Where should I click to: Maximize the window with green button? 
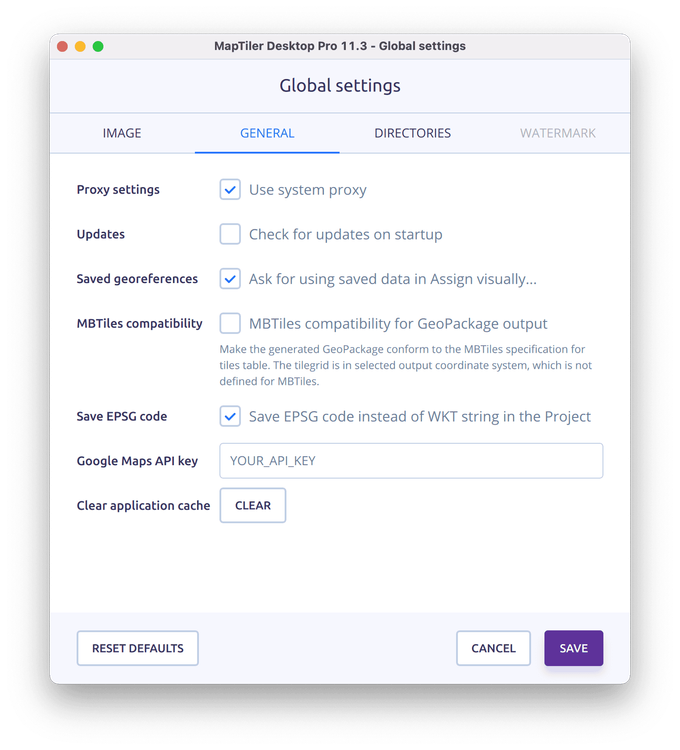point(98,46)
